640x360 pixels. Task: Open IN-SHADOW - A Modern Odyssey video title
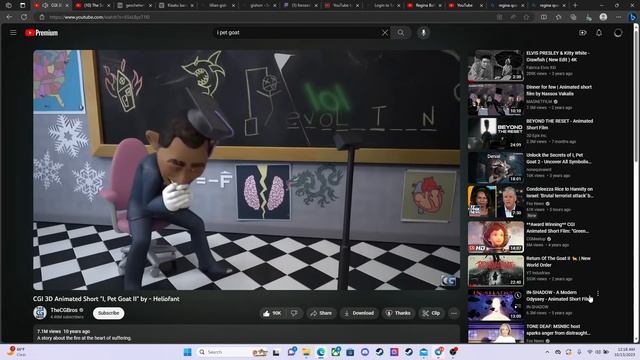point(558,296)
